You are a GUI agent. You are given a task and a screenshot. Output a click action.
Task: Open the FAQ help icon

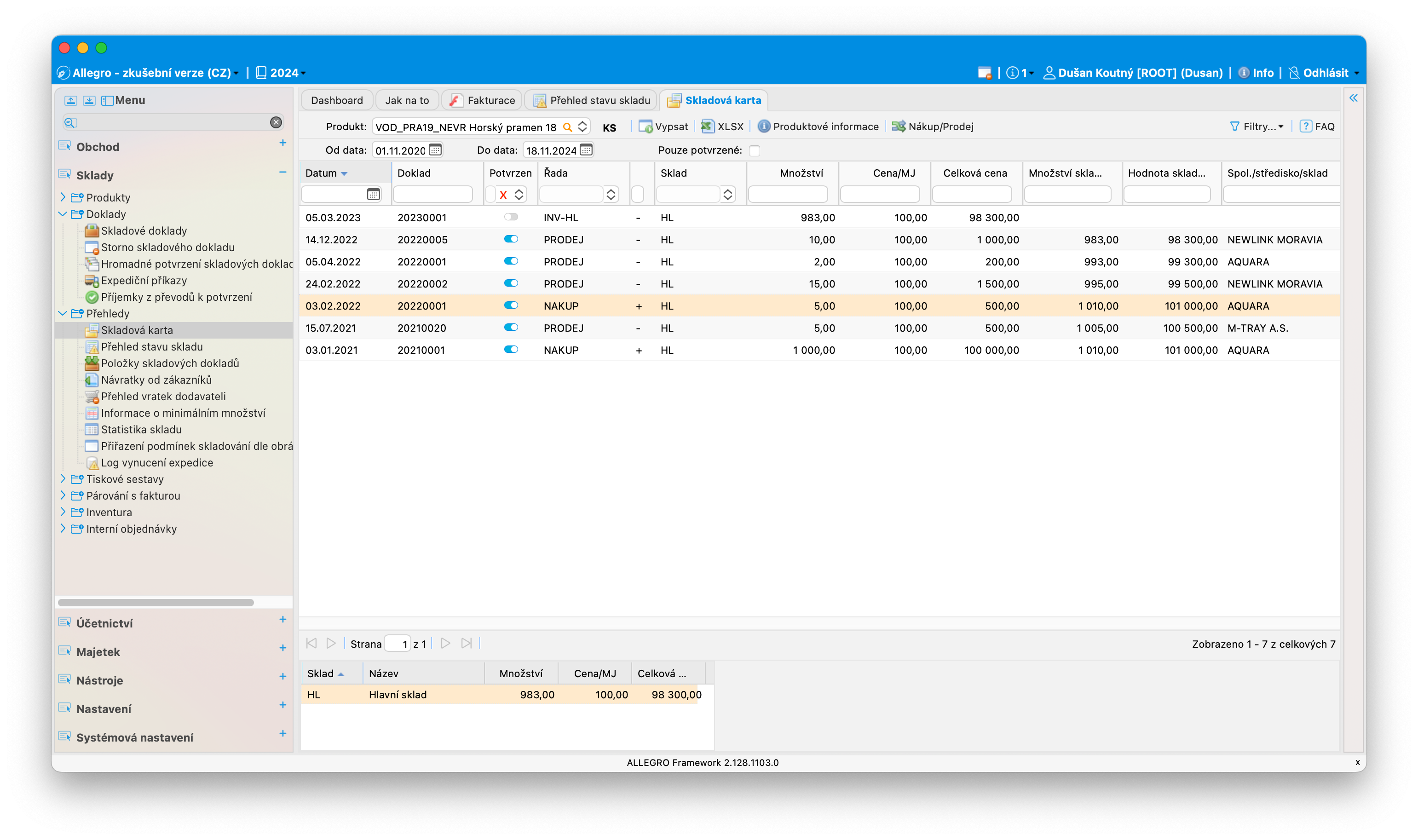1305,126
